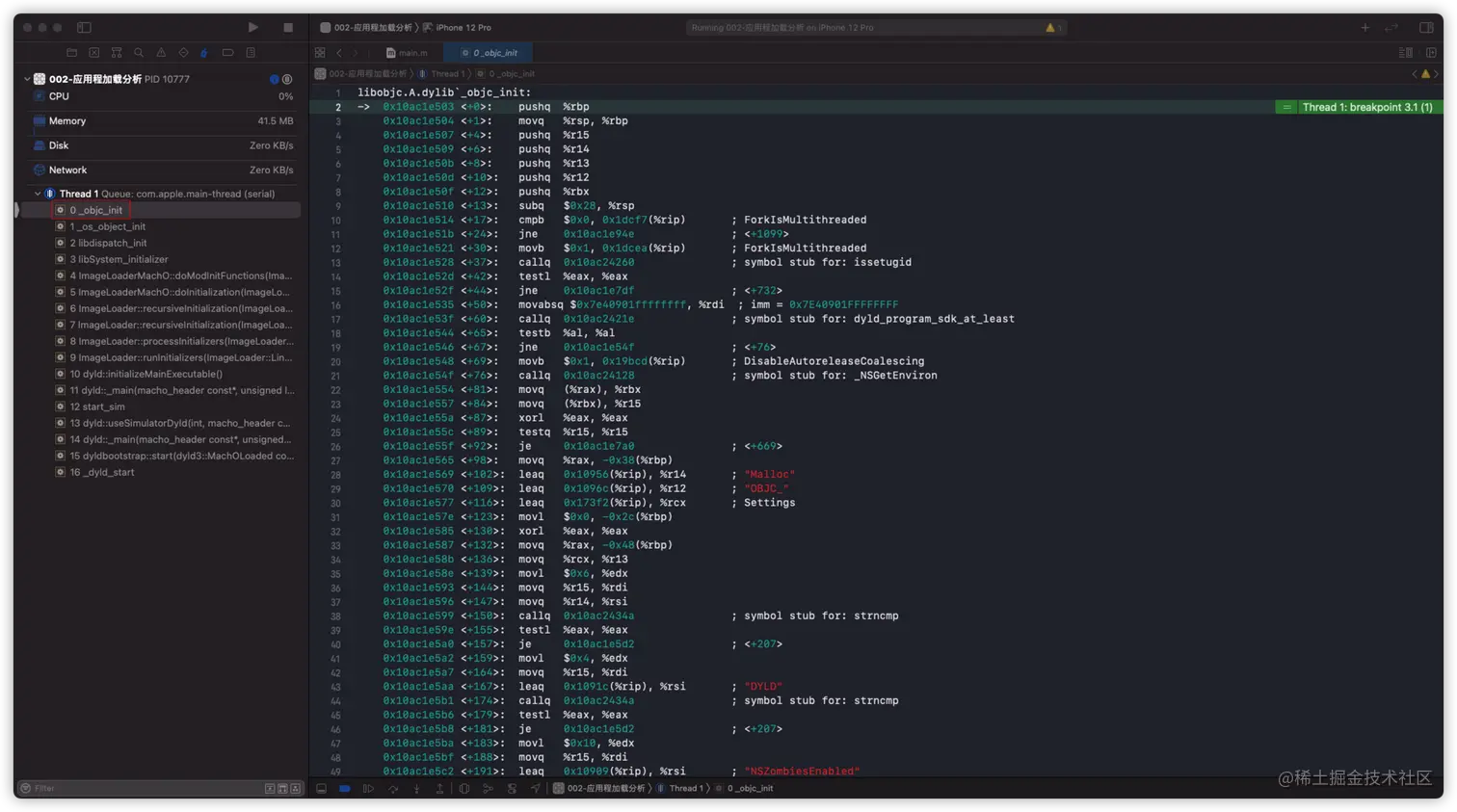The height and width of the screenshot is (812, 1457).
Task: Jump to the previous issue arrow
Action: coord(1415,74)
